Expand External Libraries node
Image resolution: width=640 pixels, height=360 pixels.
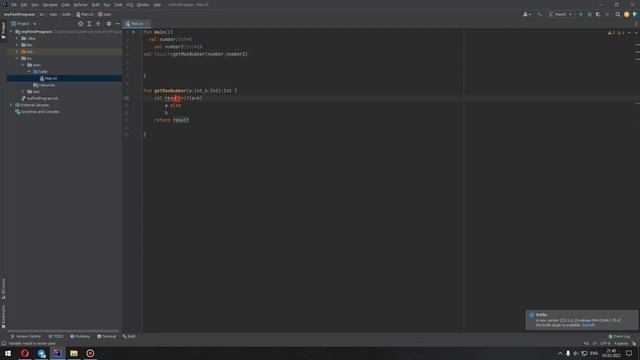[x=11, y=105]
